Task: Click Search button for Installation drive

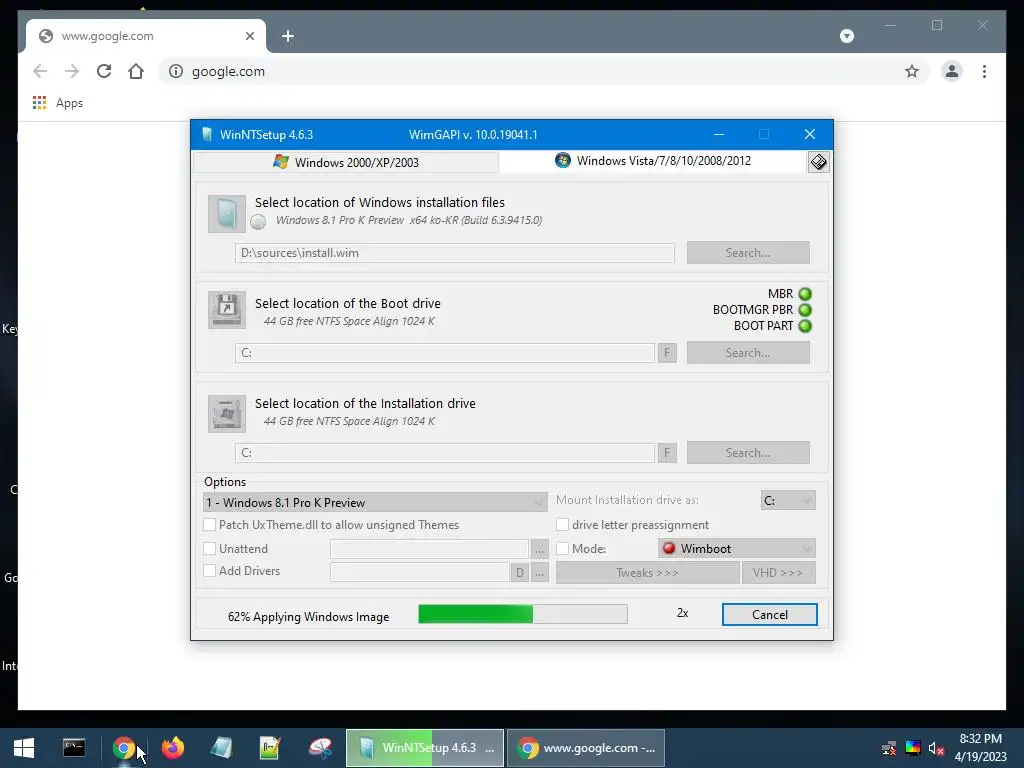Action: tap(748, 453)
